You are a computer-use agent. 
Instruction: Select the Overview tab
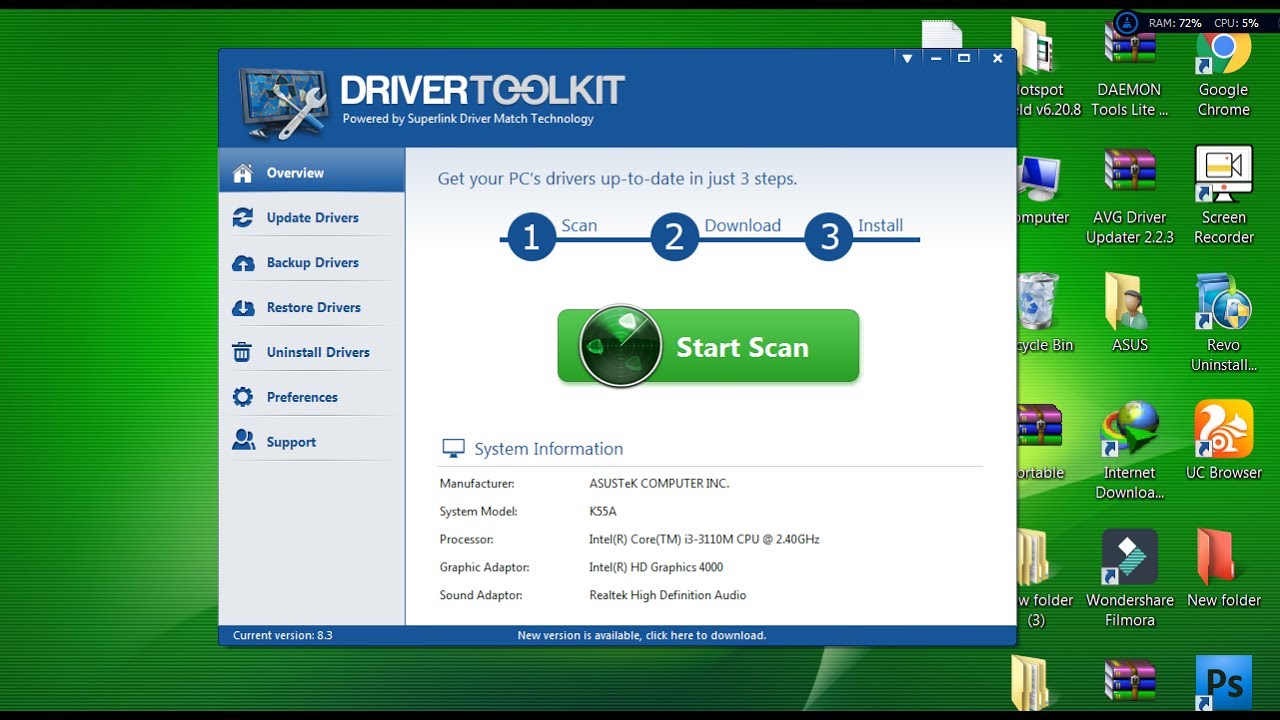coord(312,173)
